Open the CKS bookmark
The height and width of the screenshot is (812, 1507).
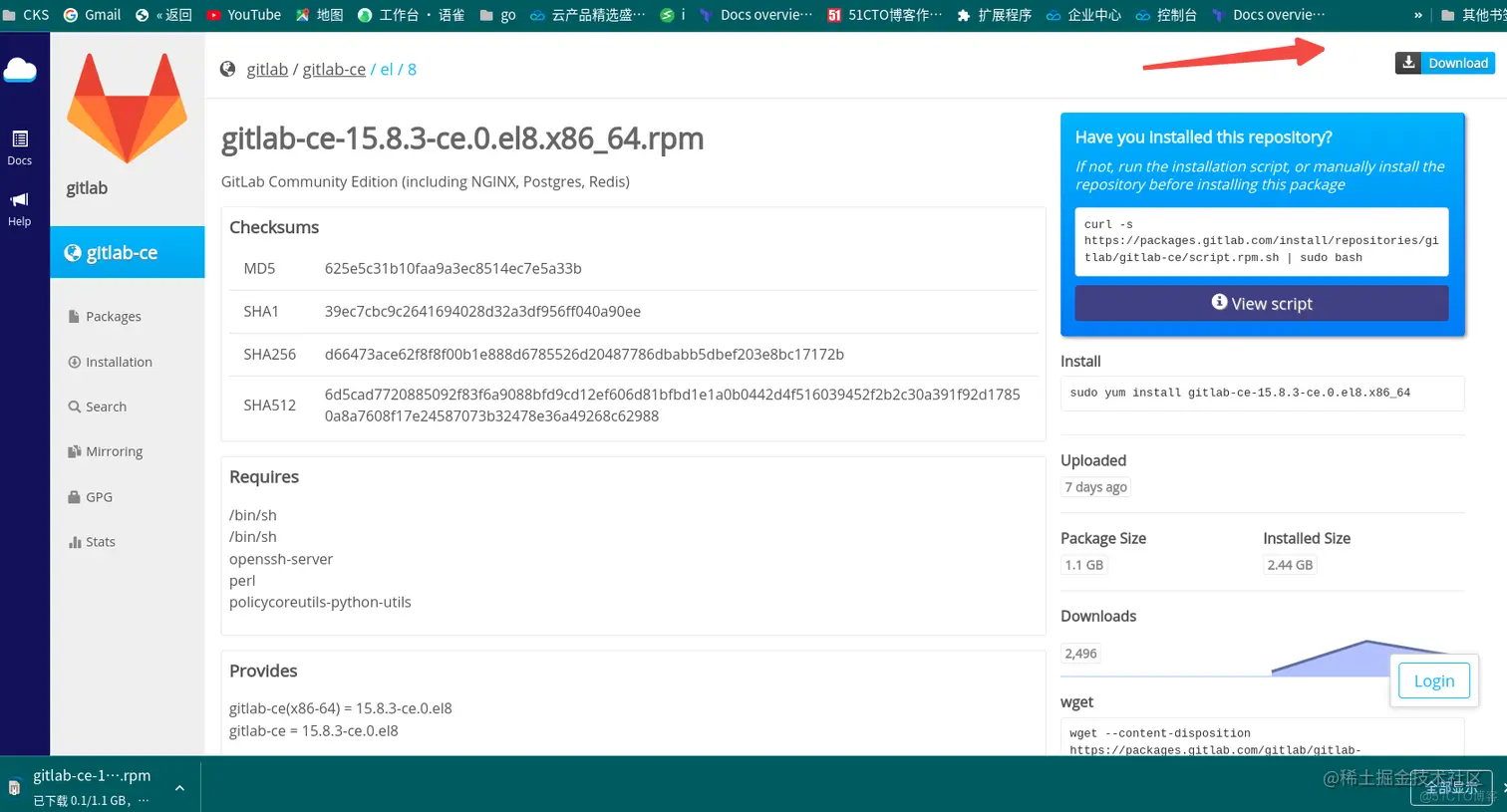click(25, 15)
